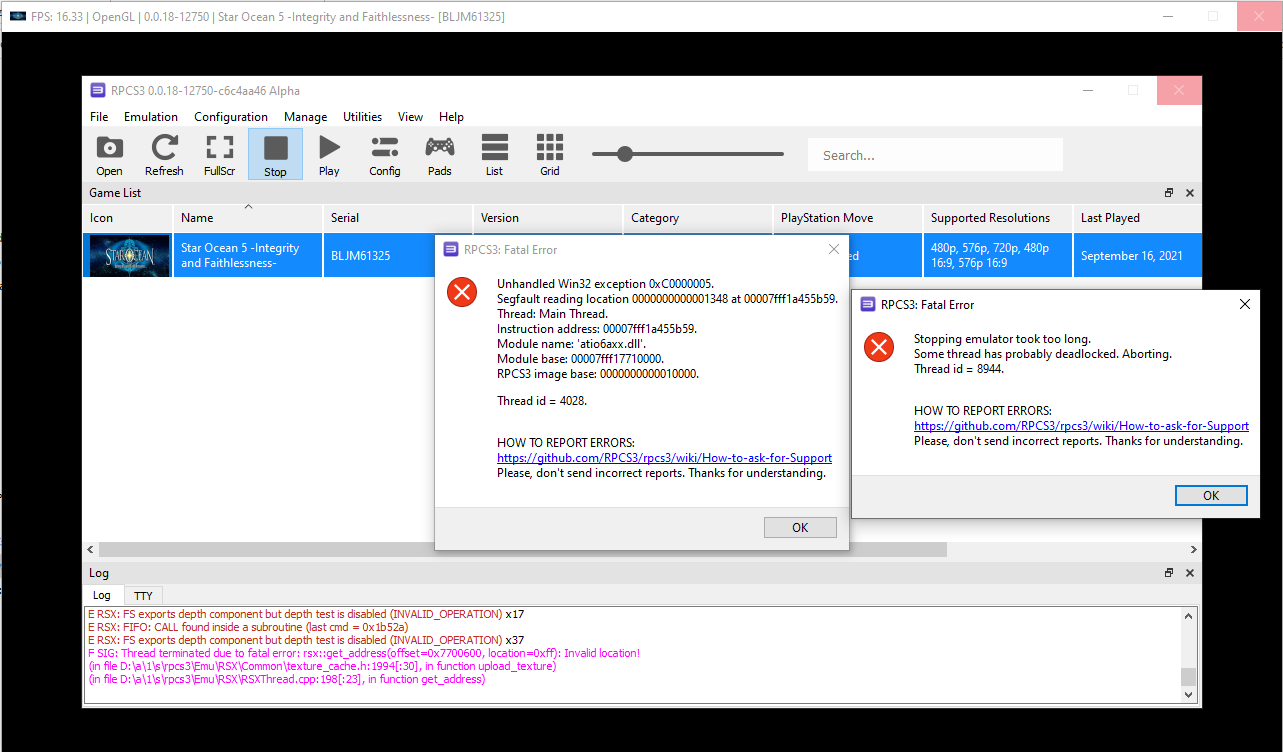Open support link in Win32 exception dialog
1283x752 pixels.
point(664,458)
